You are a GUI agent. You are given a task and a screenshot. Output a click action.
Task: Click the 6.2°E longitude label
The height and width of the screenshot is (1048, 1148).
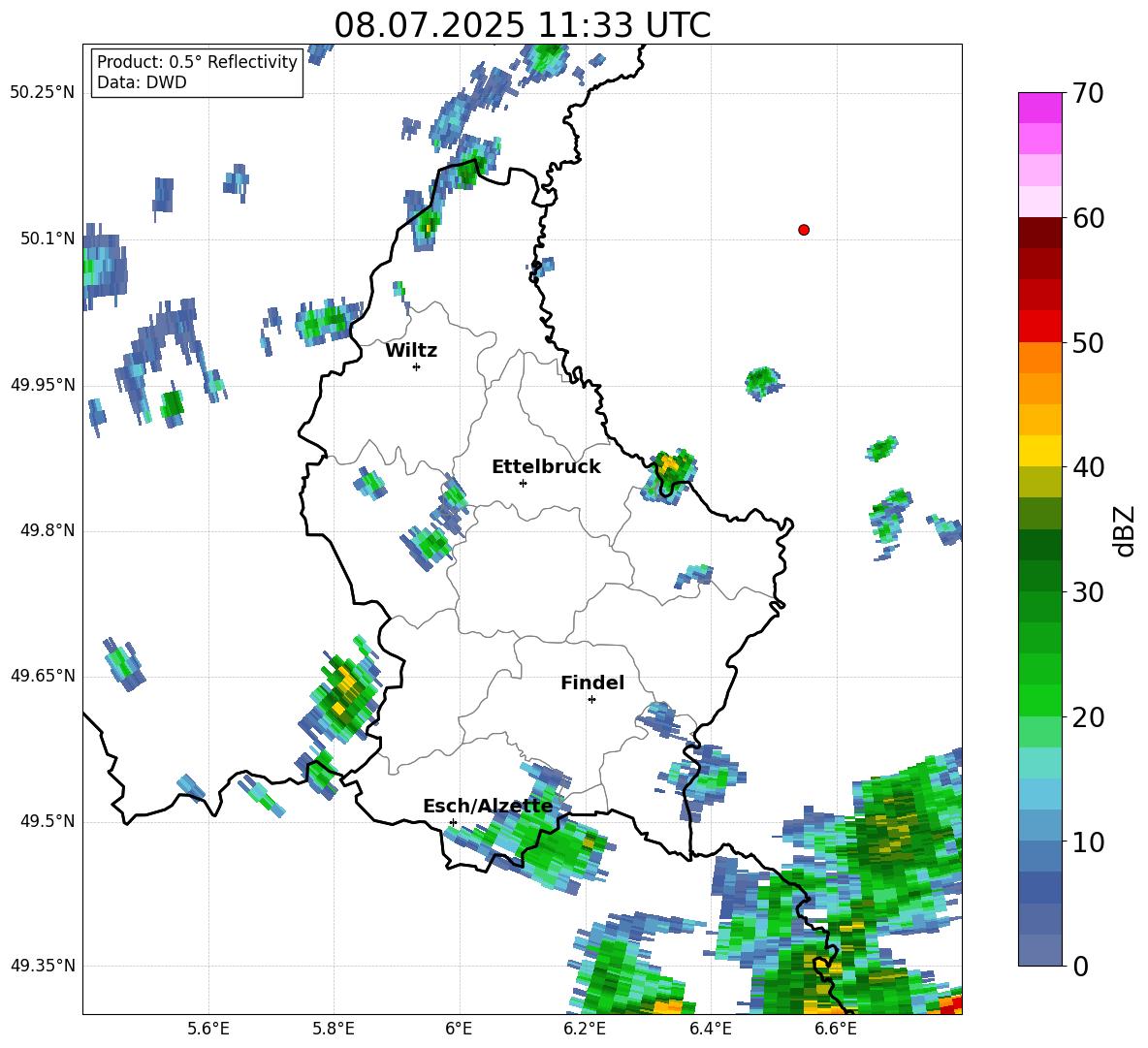(x=585, y=1029)
